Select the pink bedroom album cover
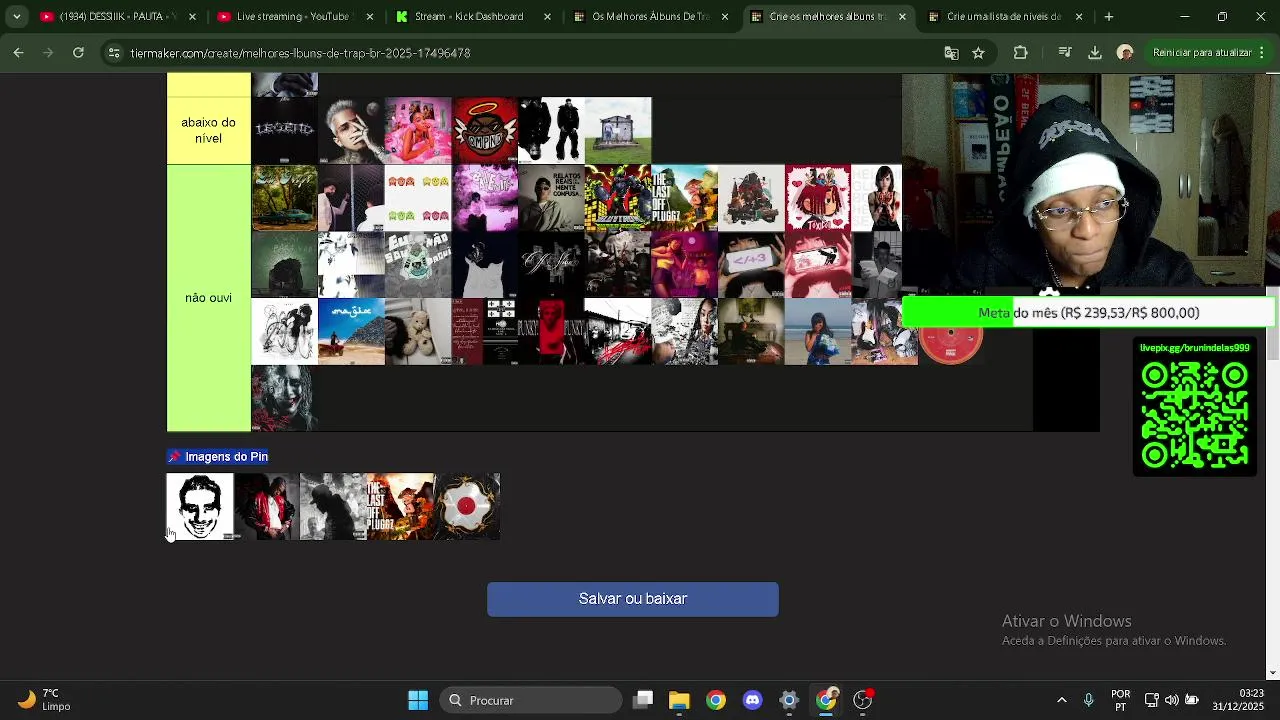1280x720 pixels. click(x=418, y=130)
